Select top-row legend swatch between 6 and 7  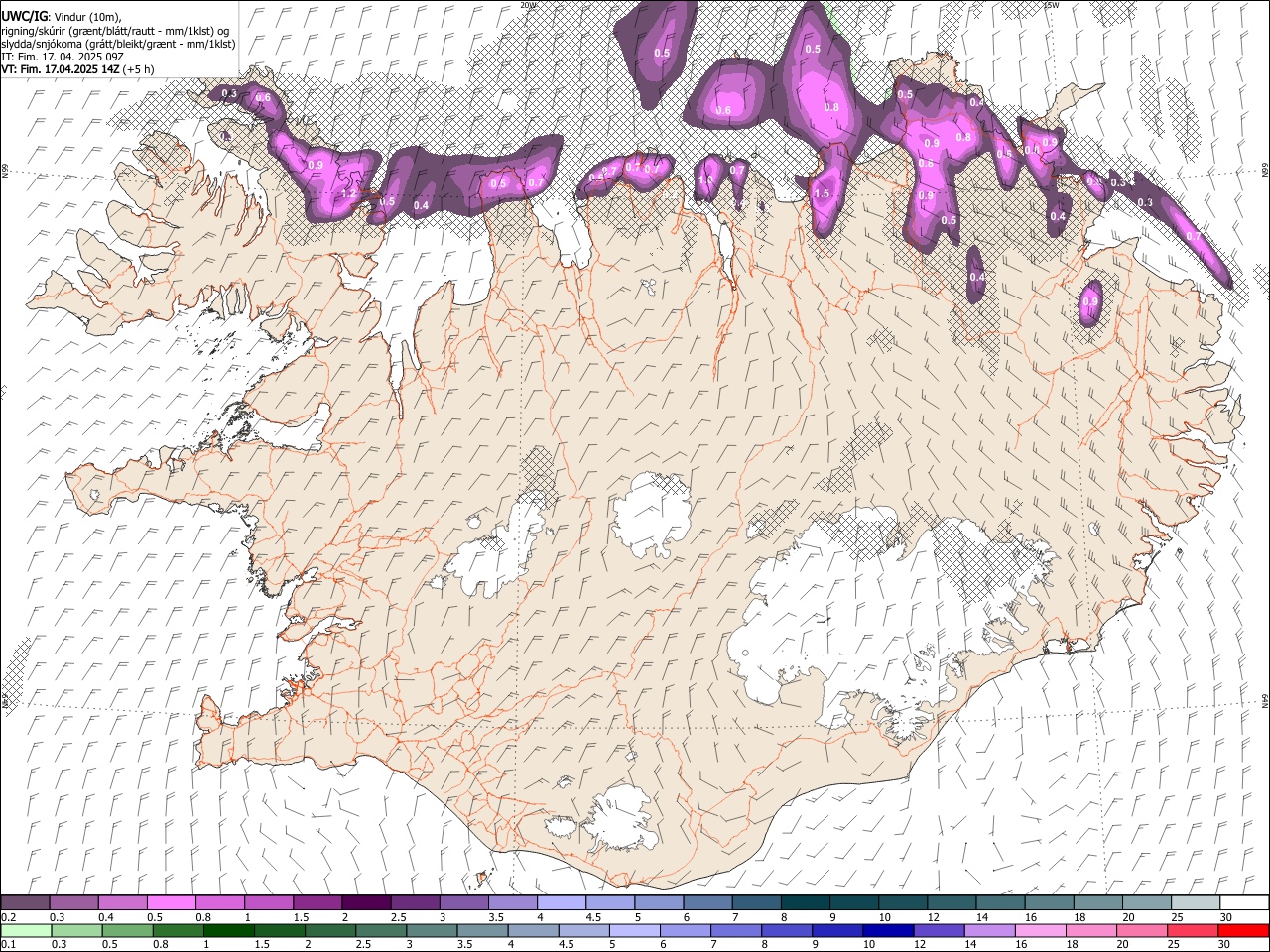coord(706,902)
